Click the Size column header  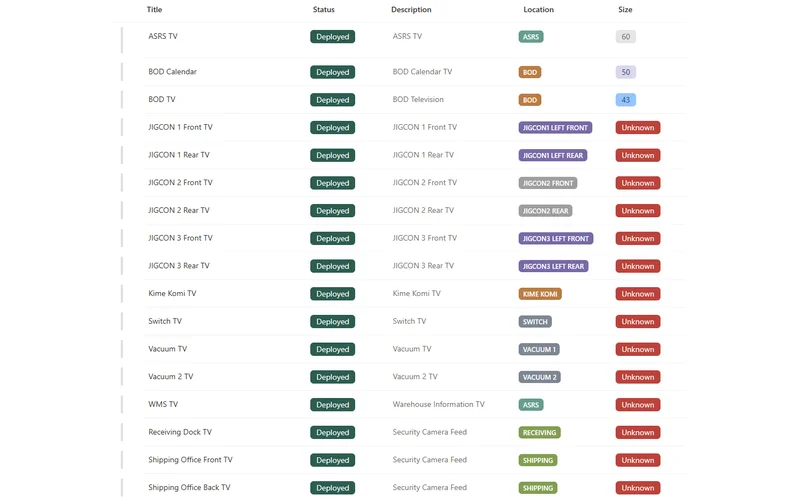point(625,10)
